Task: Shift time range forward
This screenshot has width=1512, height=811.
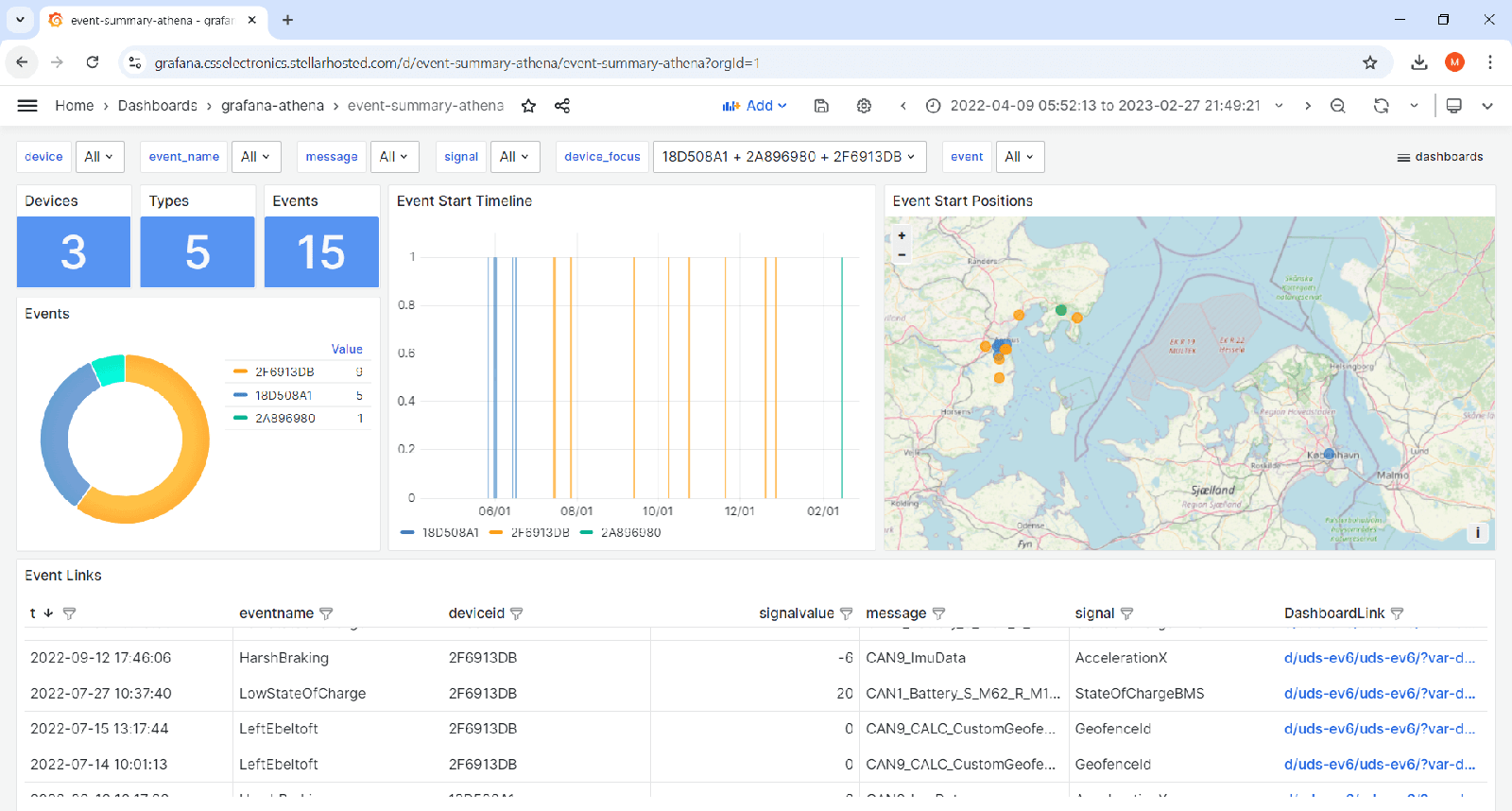Action: point(1308,106)
